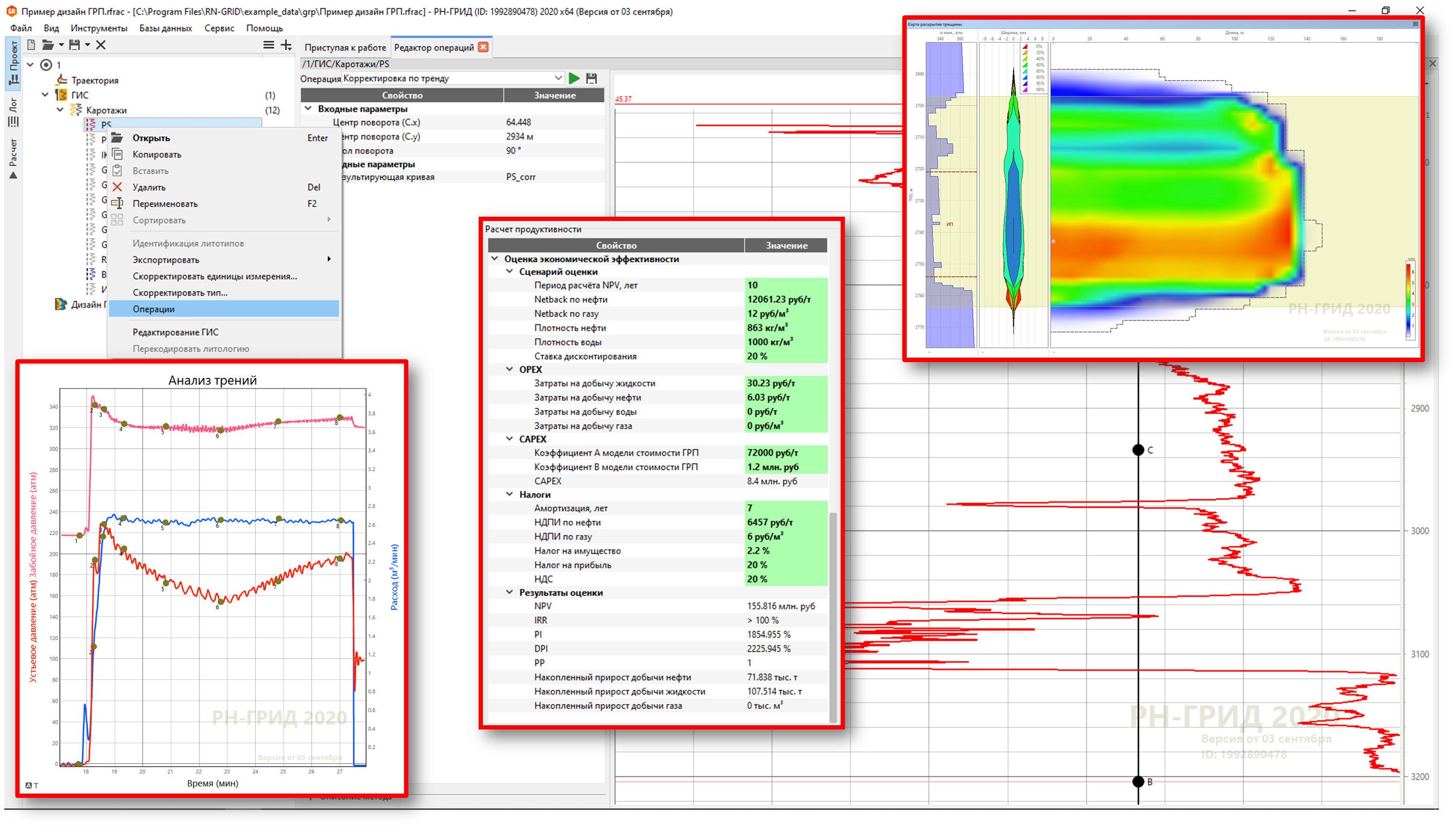Click the productivity panel vertical scrollbar
The image size is (1456, 829).
click(833, 617)
